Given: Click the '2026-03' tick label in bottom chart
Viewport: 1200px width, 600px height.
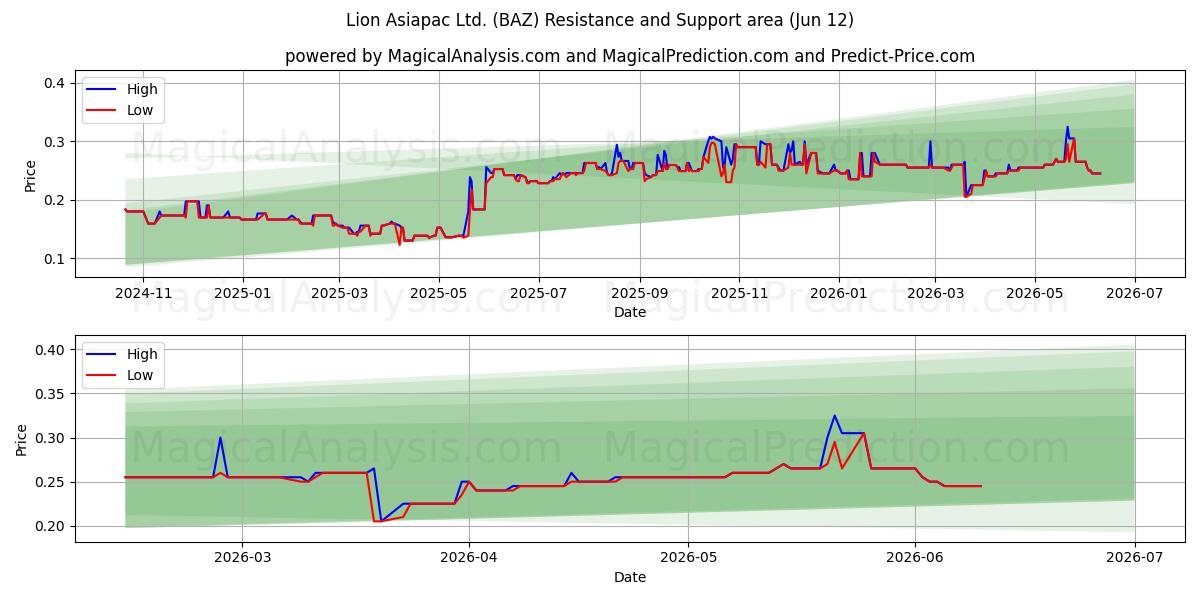Looking at the screenshot, I should 243,559.
